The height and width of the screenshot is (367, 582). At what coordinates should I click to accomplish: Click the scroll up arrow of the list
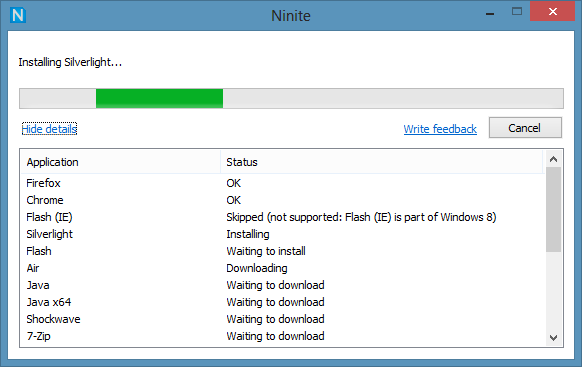[553, 159]
